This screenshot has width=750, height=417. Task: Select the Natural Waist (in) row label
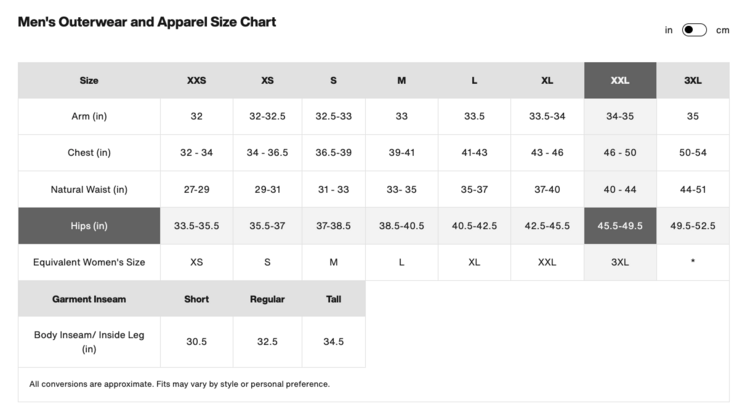tap(89, 189)
